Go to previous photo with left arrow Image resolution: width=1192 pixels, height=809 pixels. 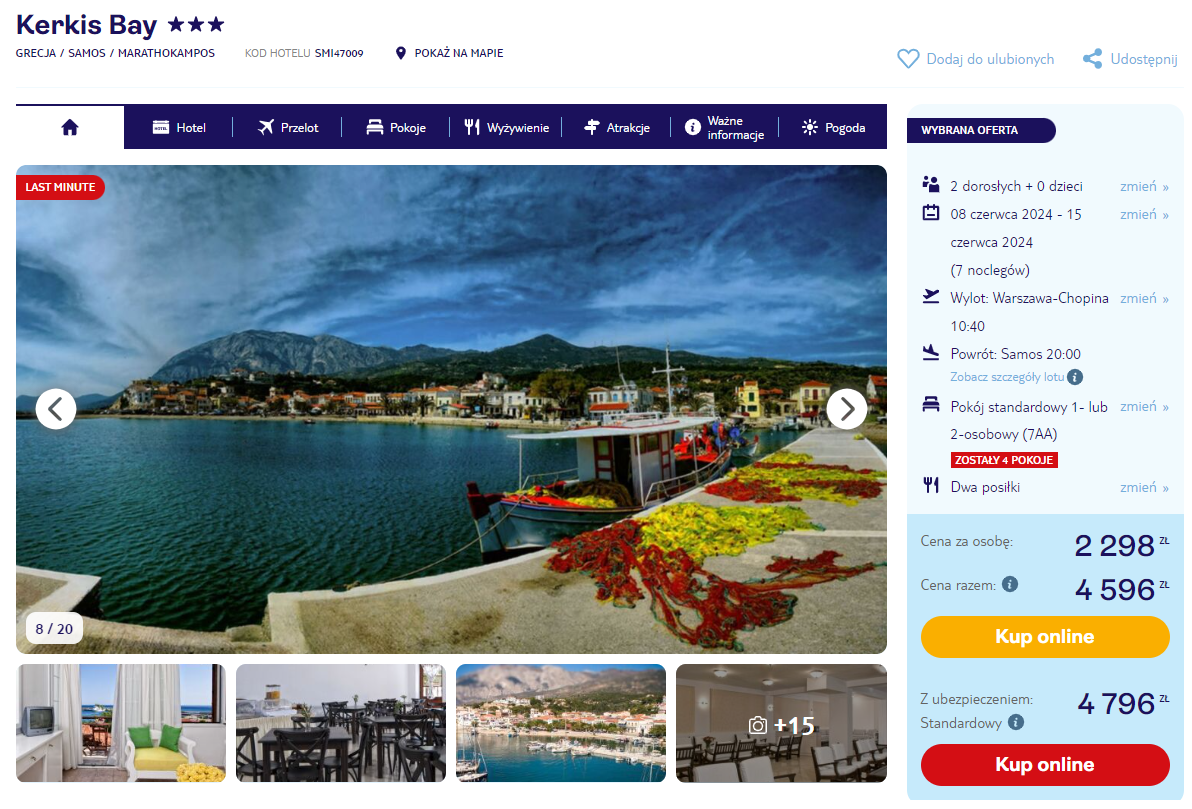56,409
